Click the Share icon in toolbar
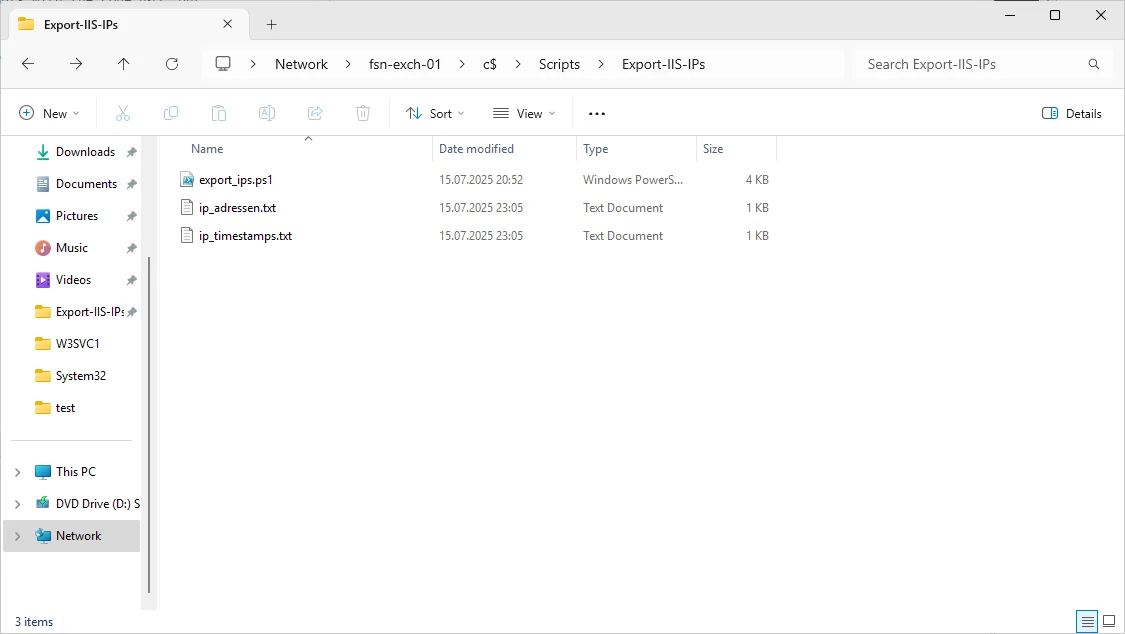Image resolution: width=1125 pixels, height=634 pixels. coord(315,113)
